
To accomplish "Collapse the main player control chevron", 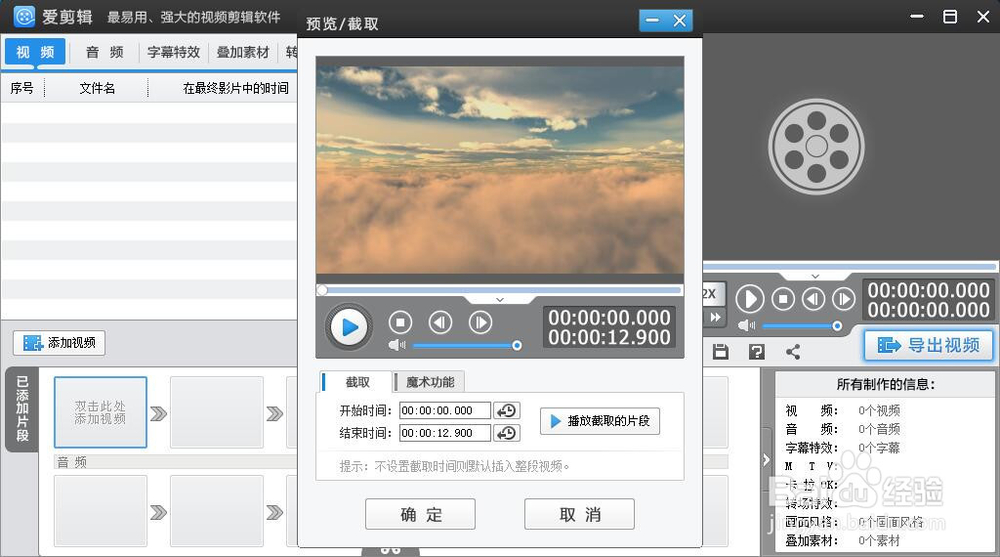I will (x=815, y=276).
